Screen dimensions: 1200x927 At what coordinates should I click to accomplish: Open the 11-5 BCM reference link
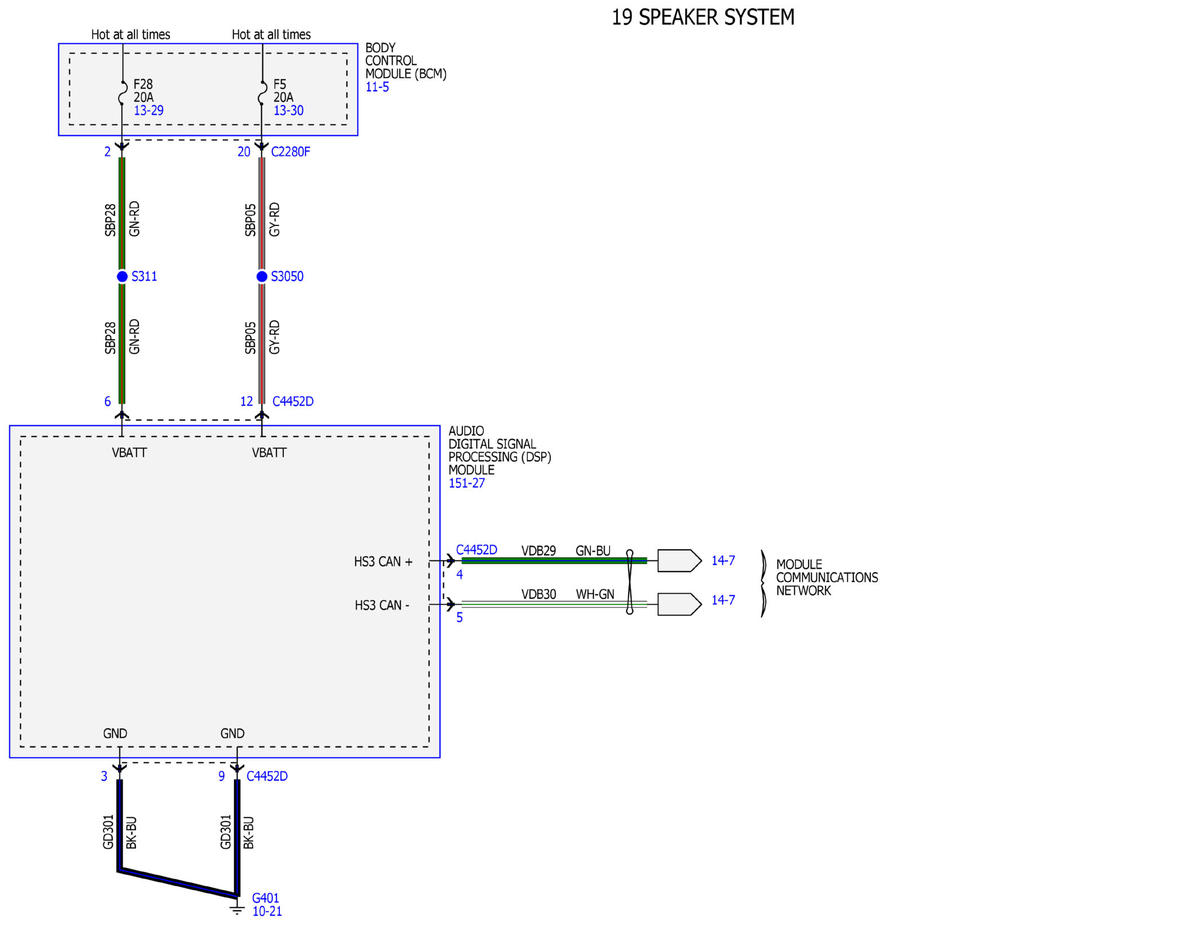pyautogui.click(x=377, y=87)
